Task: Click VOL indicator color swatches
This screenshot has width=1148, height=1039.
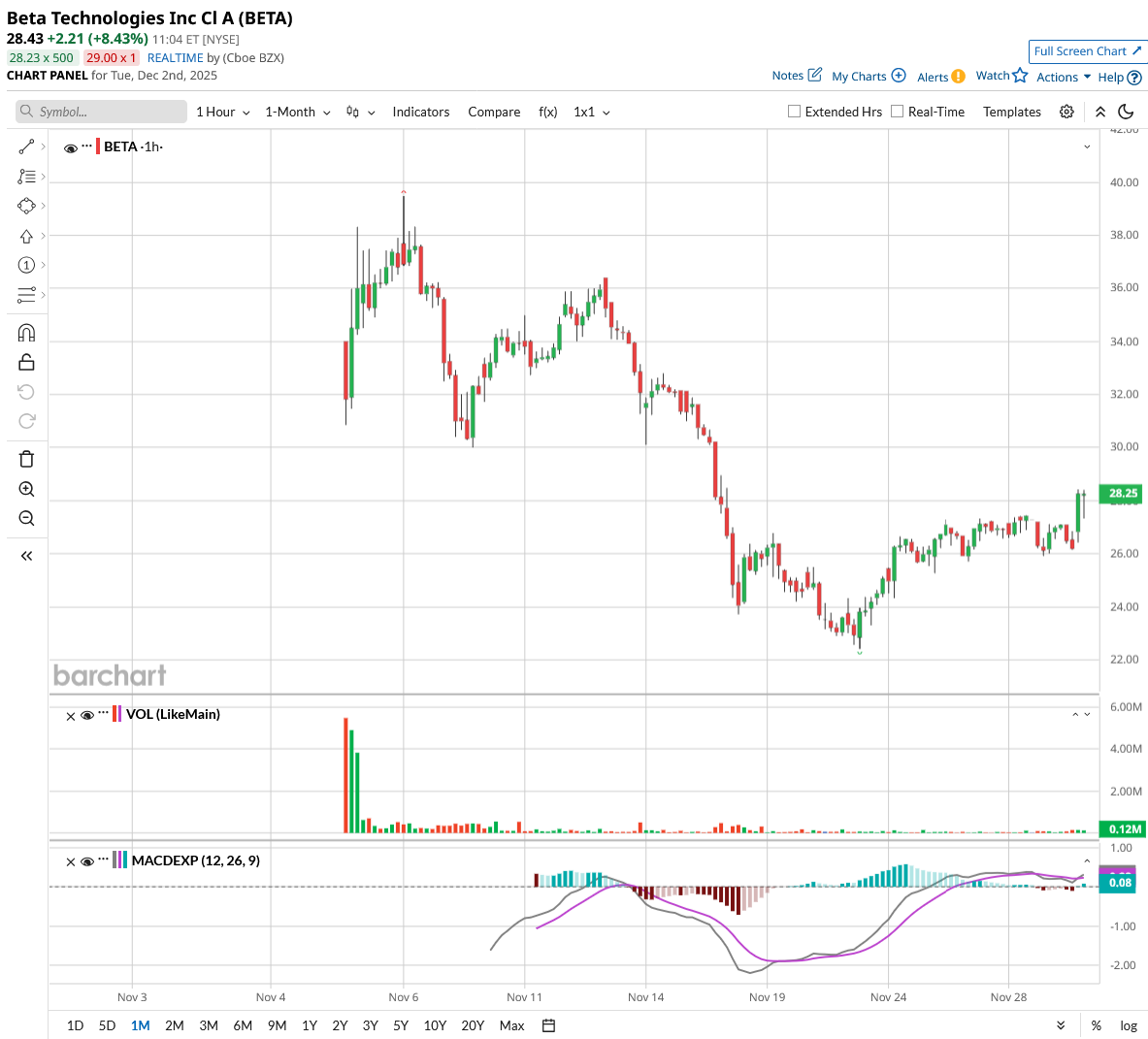Action: [x=116, y=714]
